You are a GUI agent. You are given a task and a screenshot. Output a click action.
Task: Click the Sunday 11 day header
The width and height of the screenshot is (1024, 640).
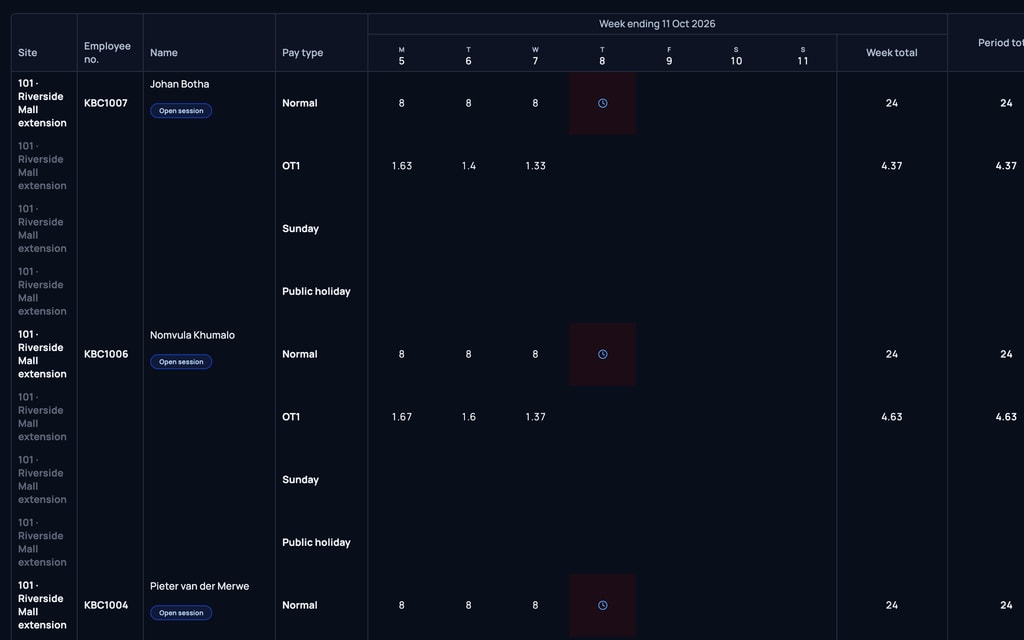click(803, 56)
